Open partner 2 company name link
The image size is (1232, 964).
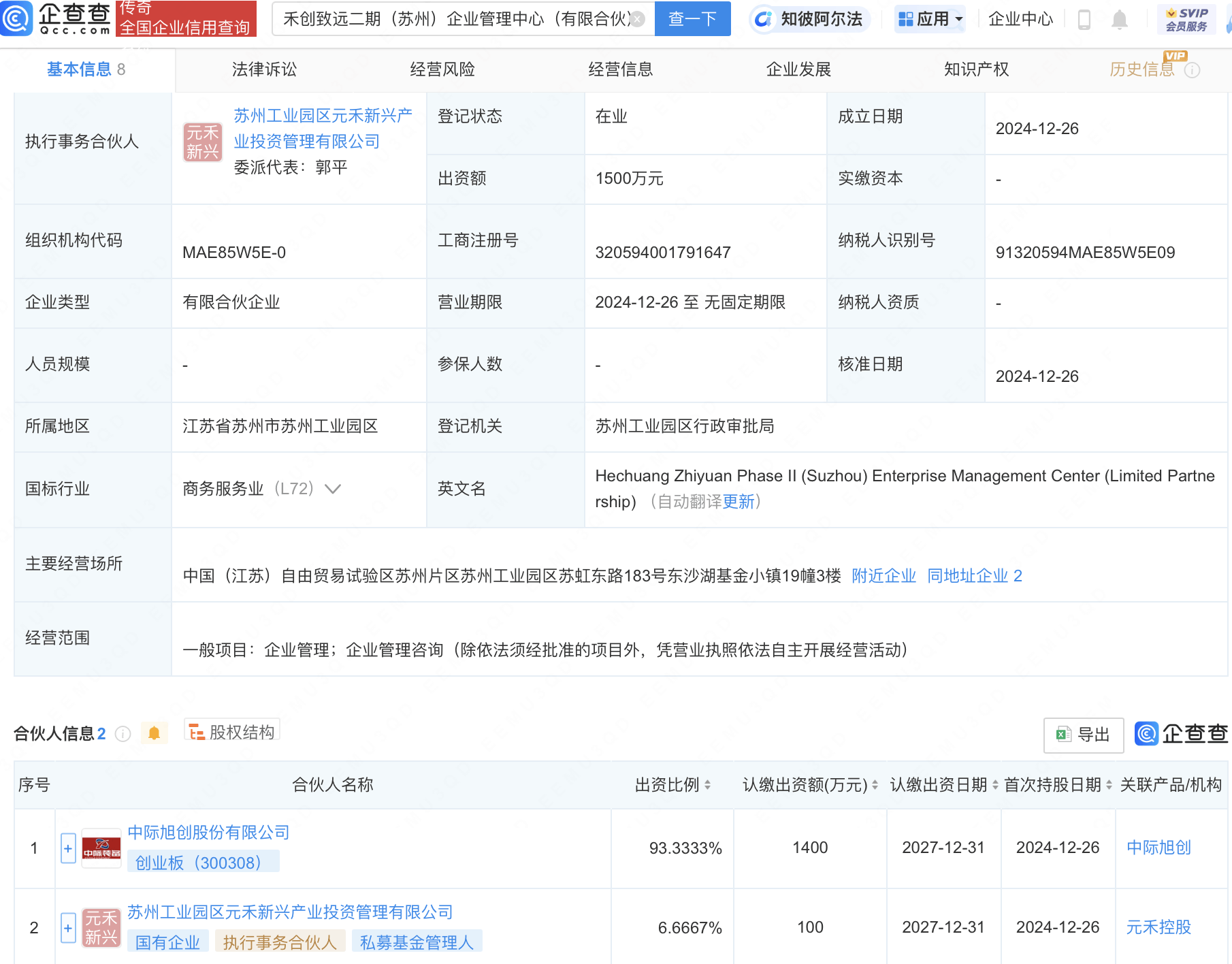point(290,912)
